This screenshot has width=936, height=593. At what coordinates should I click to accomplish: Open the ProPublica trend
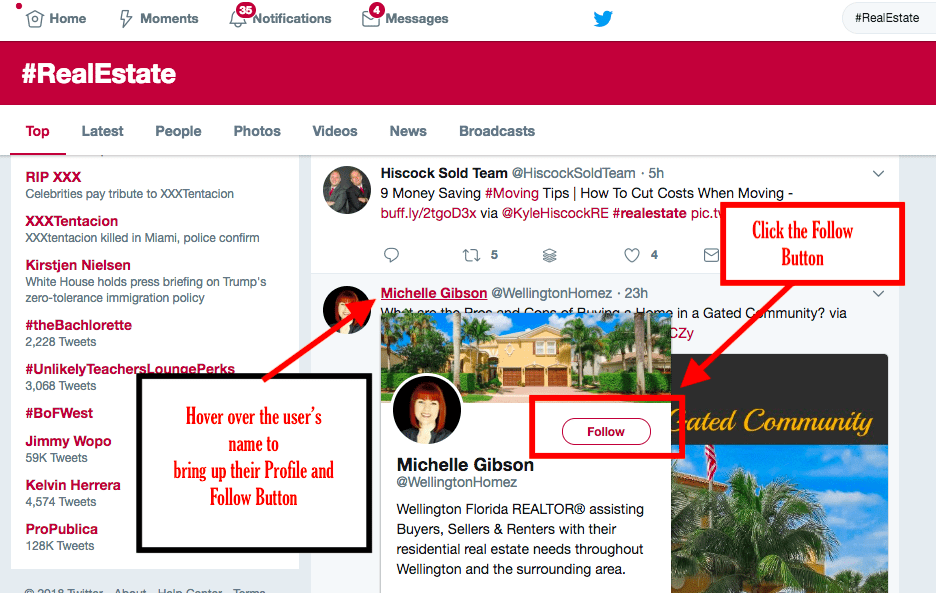[61, 529]
